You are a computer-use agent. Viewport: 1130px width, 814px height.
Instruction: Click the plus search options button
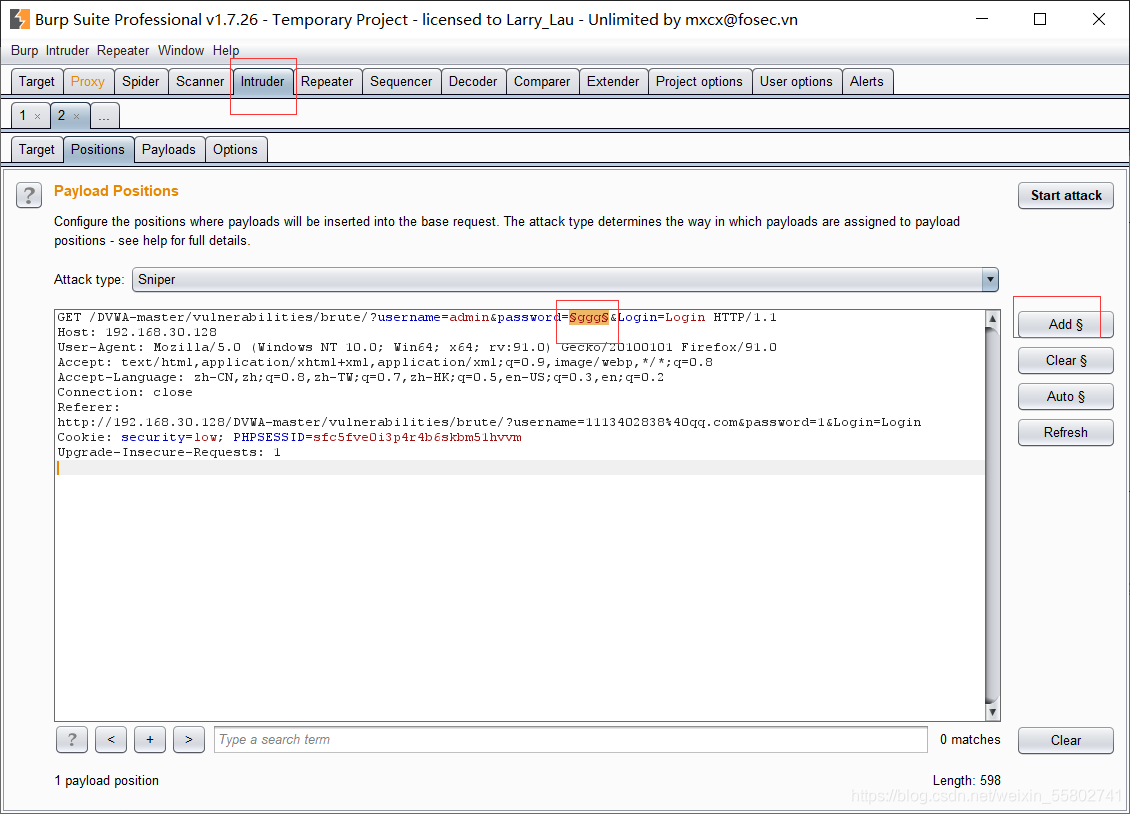tap(150, 739)
